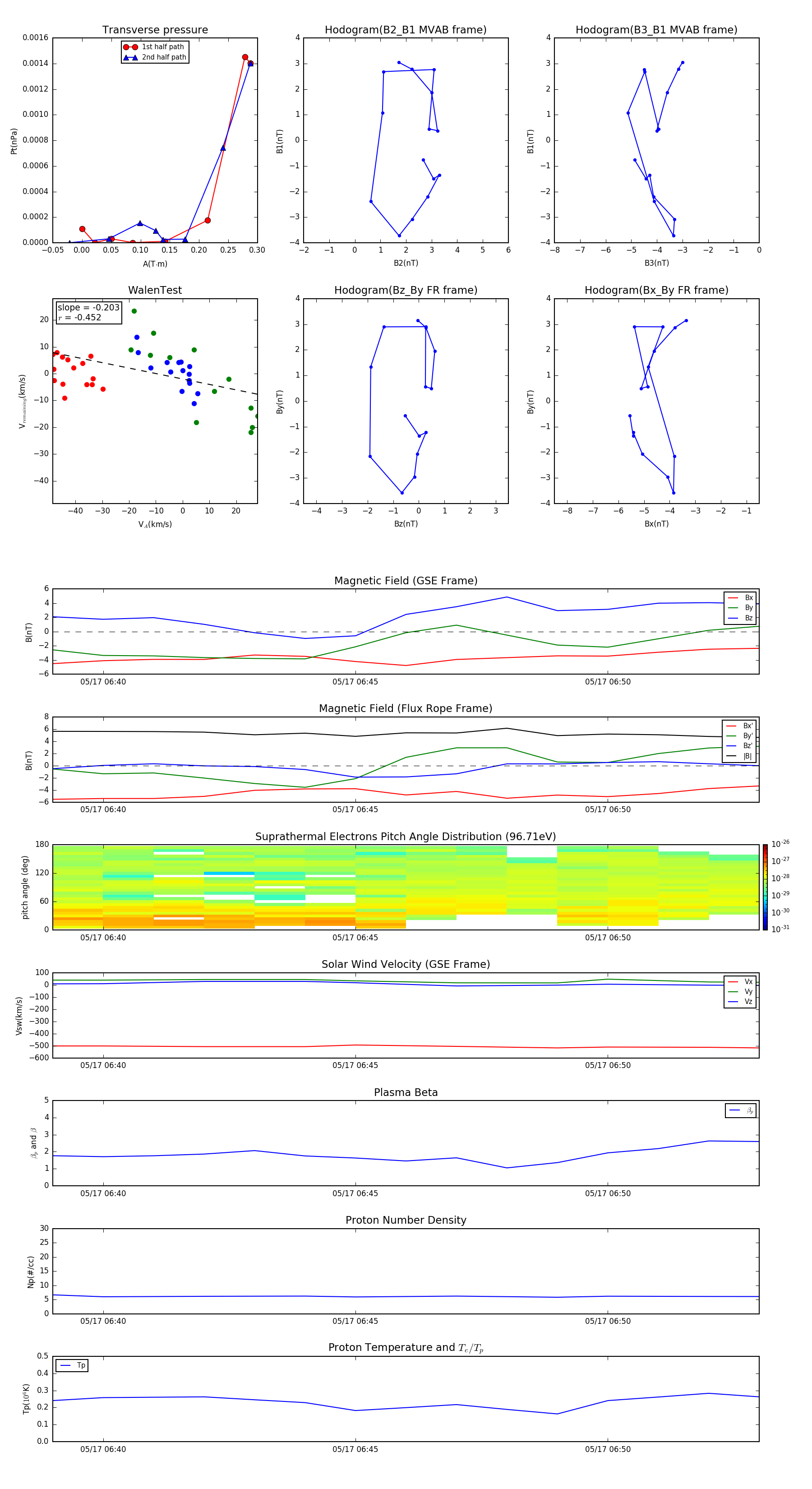Click 'Vsw(km/s)' axis label

coord(19,1016)
